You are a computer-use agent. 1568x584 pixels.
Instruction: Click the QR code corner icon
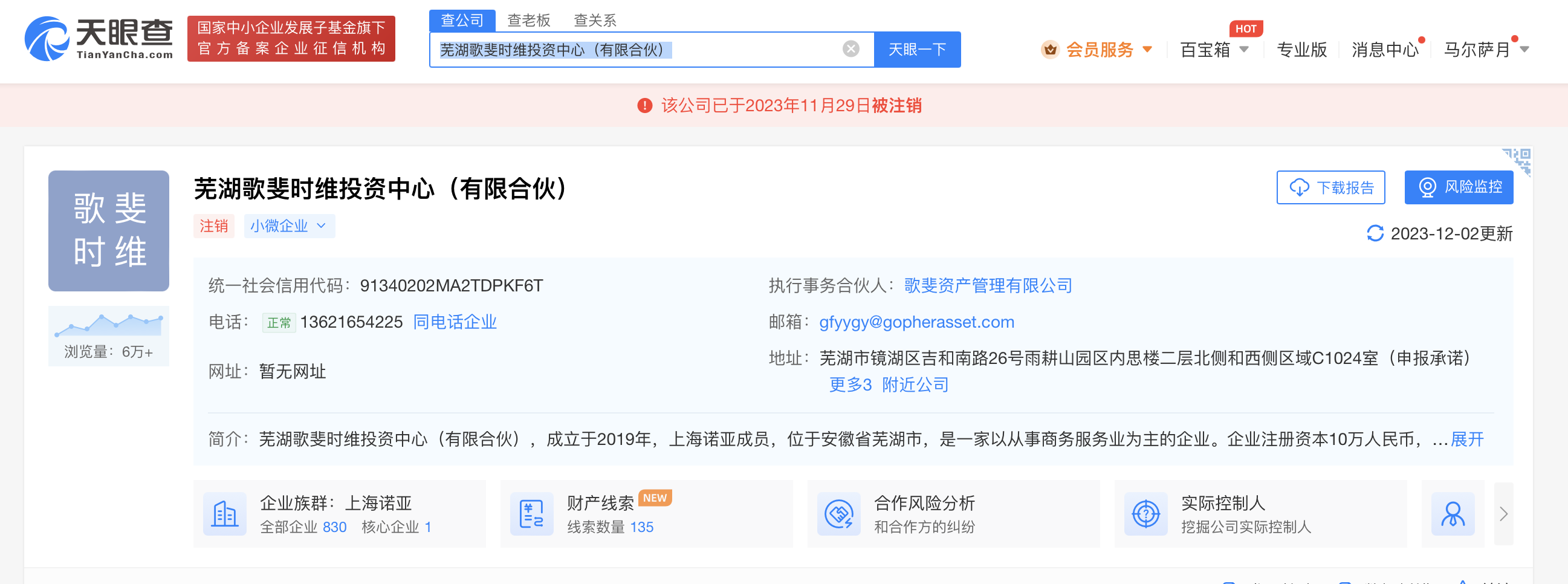(1516, 161)
